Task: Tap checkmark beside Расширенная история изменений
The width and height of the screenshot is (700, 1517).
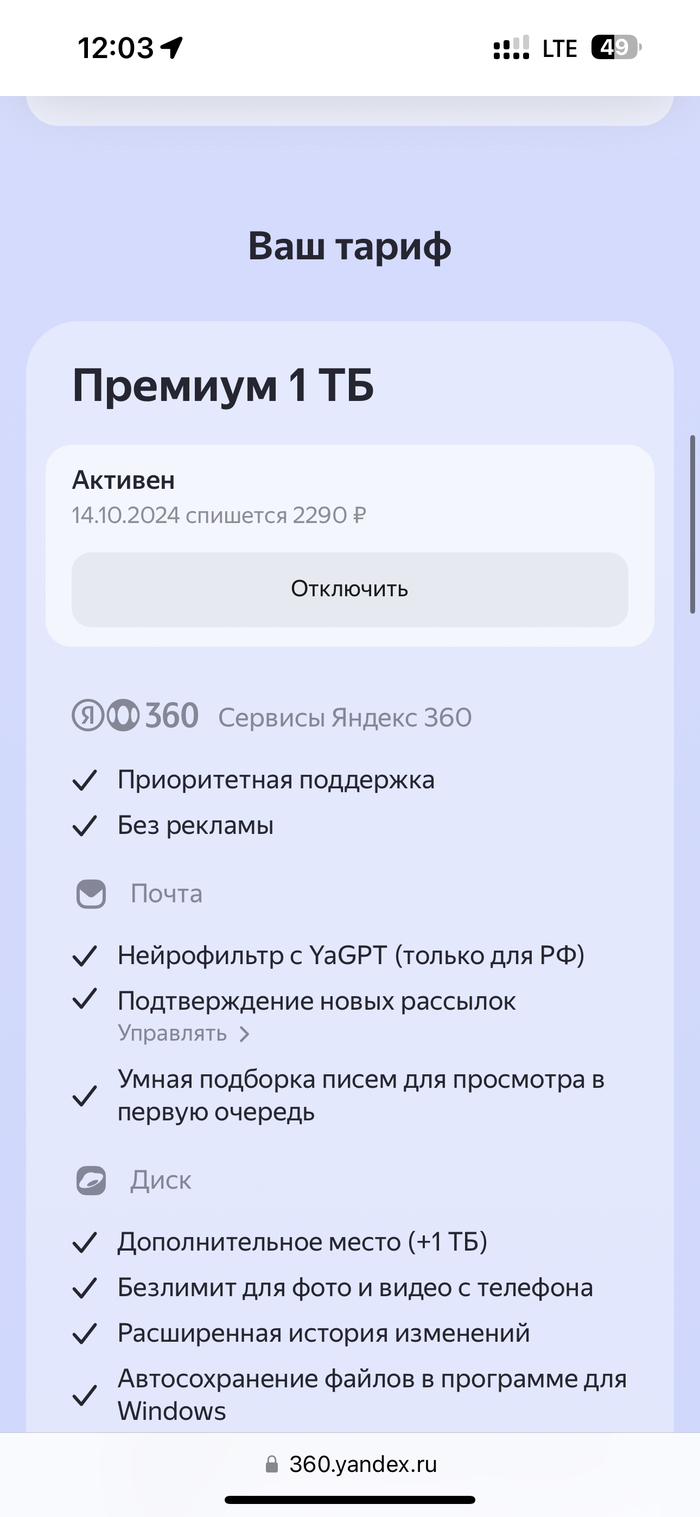Action: click(x=85, y=1334)
